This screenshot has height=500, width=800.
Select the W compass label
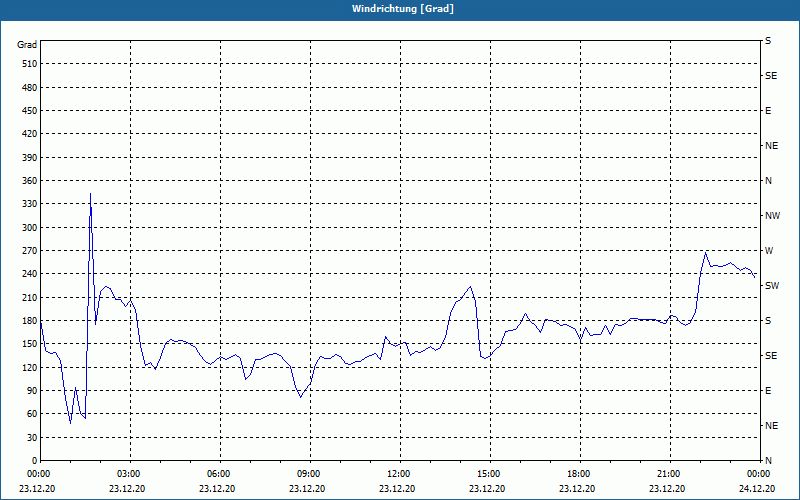(x=769, y=251)
